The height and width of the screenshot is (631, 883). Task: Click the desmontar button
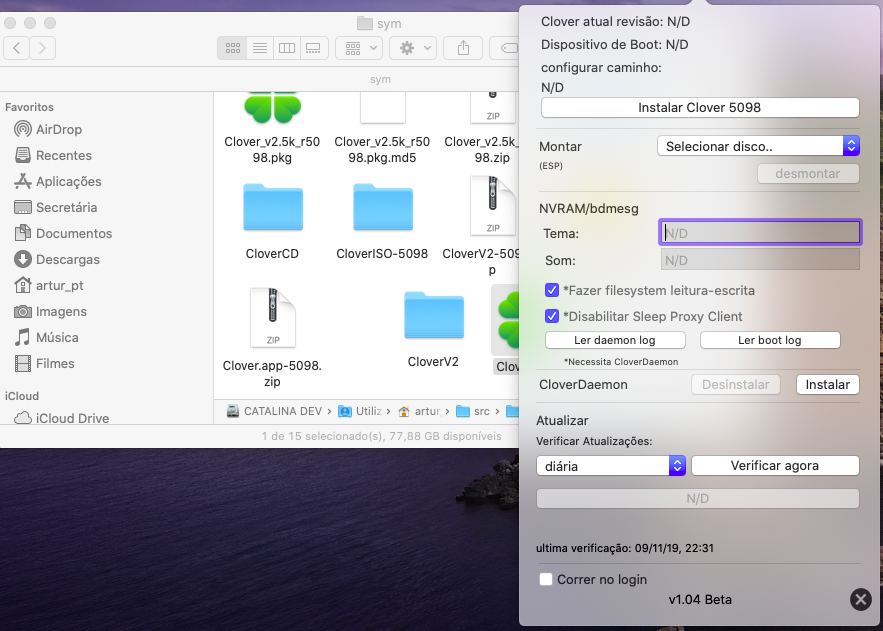click(x=808, y=173)
